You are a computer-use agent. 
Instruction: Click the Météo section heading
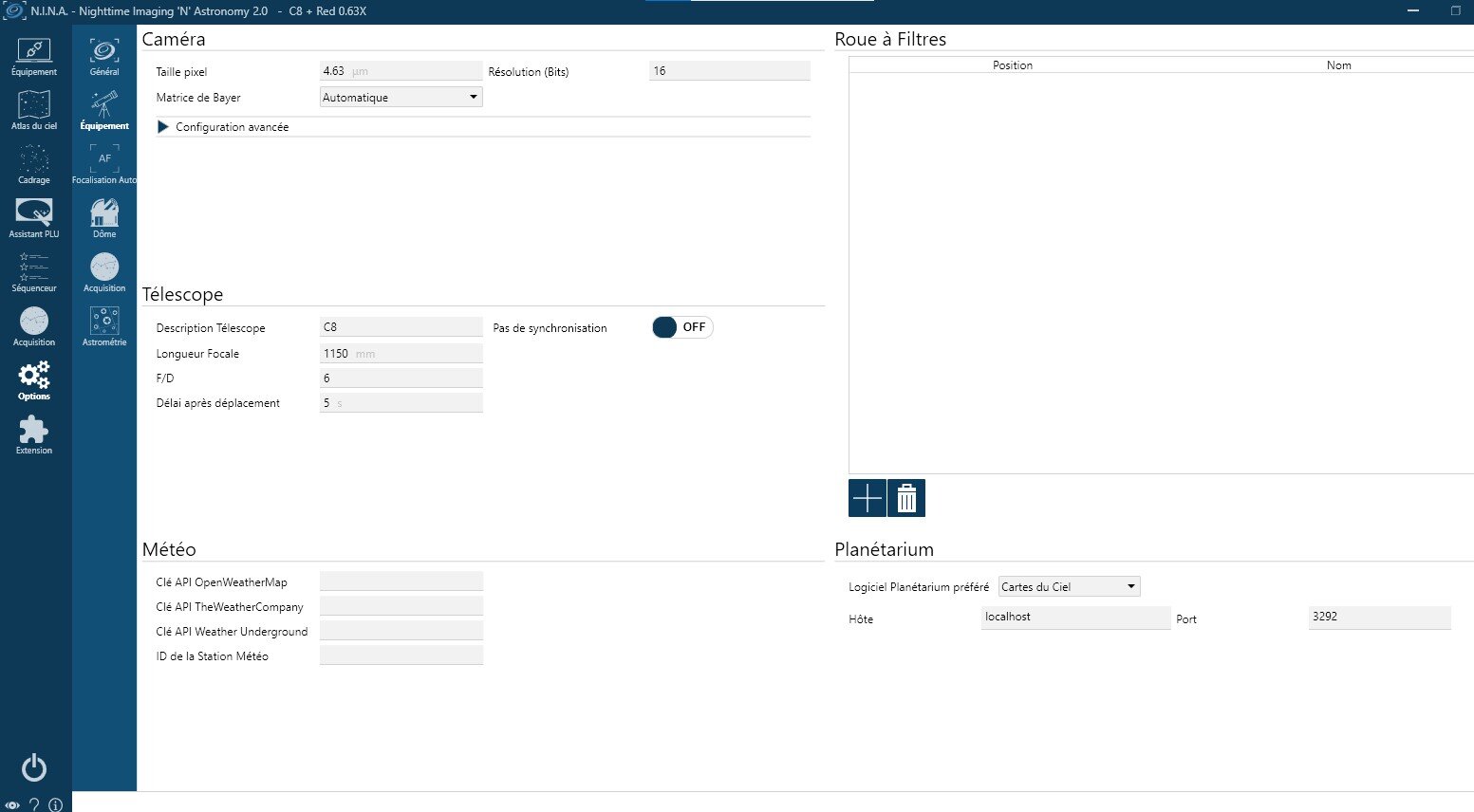[x=169, y=550]
